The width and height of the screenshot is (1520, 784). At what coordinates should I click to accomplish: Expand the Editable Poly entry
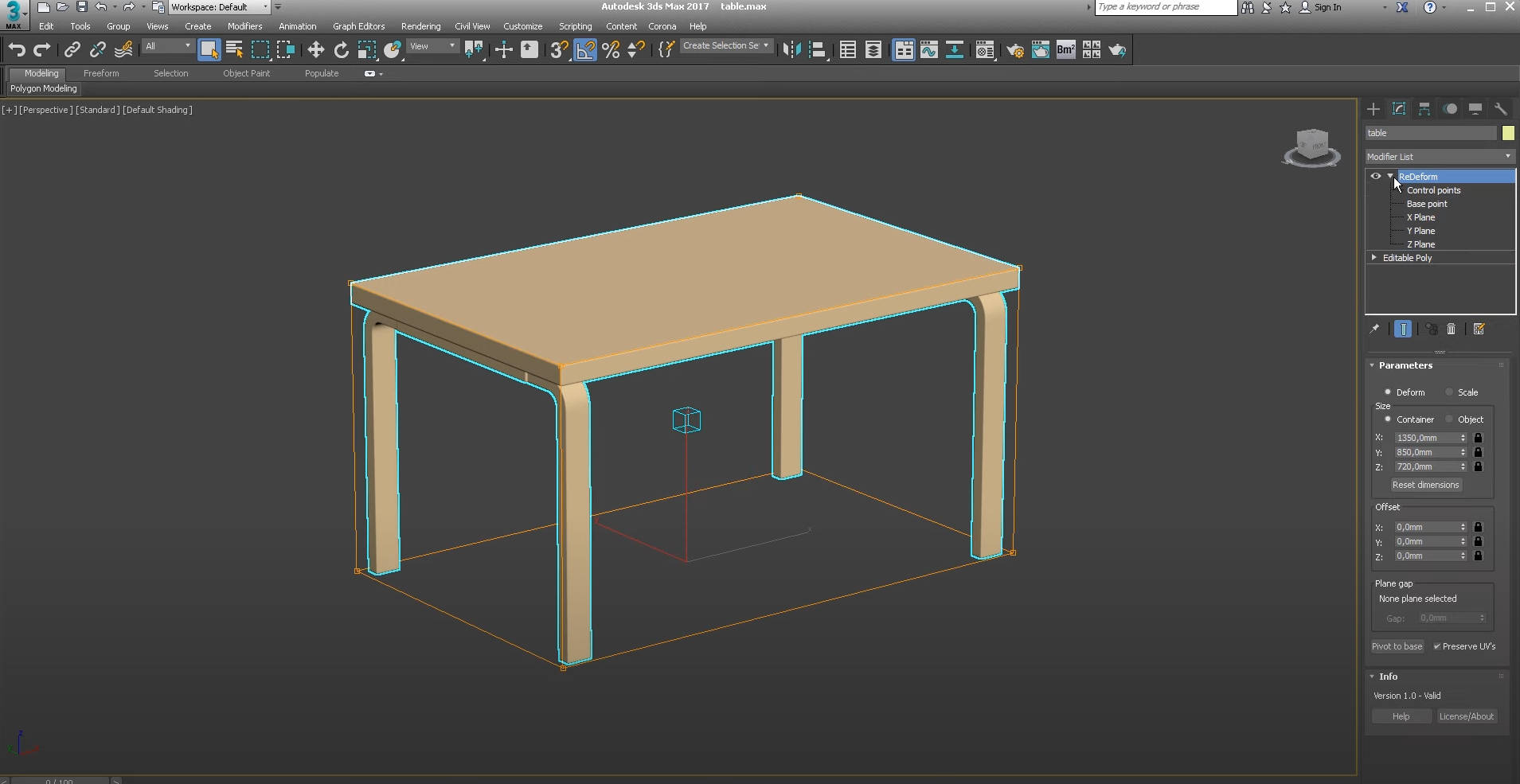point(1375,257)
